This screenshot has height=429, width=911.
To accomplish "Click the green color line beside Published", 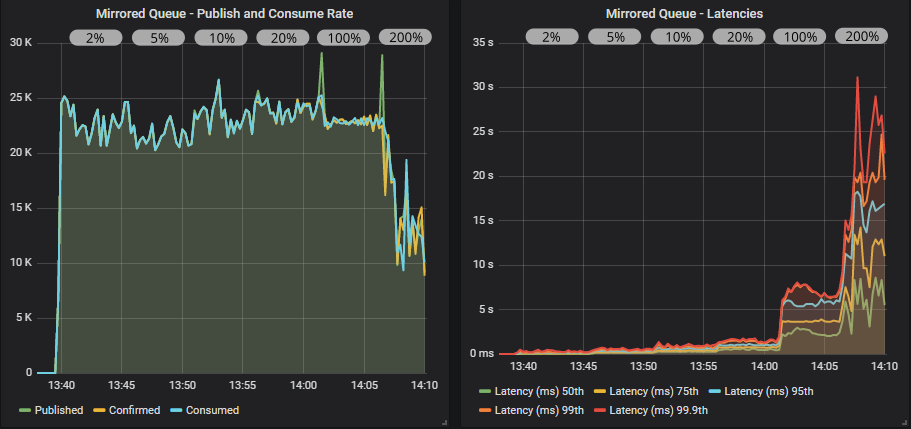I will [25, 410].
